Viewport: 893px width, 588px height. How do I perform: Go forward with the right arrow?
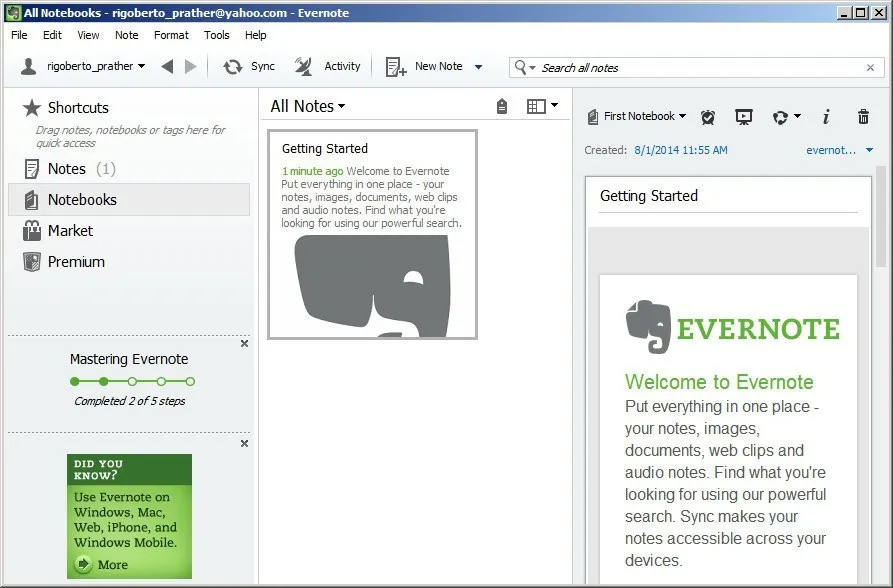tap(191, 67)
